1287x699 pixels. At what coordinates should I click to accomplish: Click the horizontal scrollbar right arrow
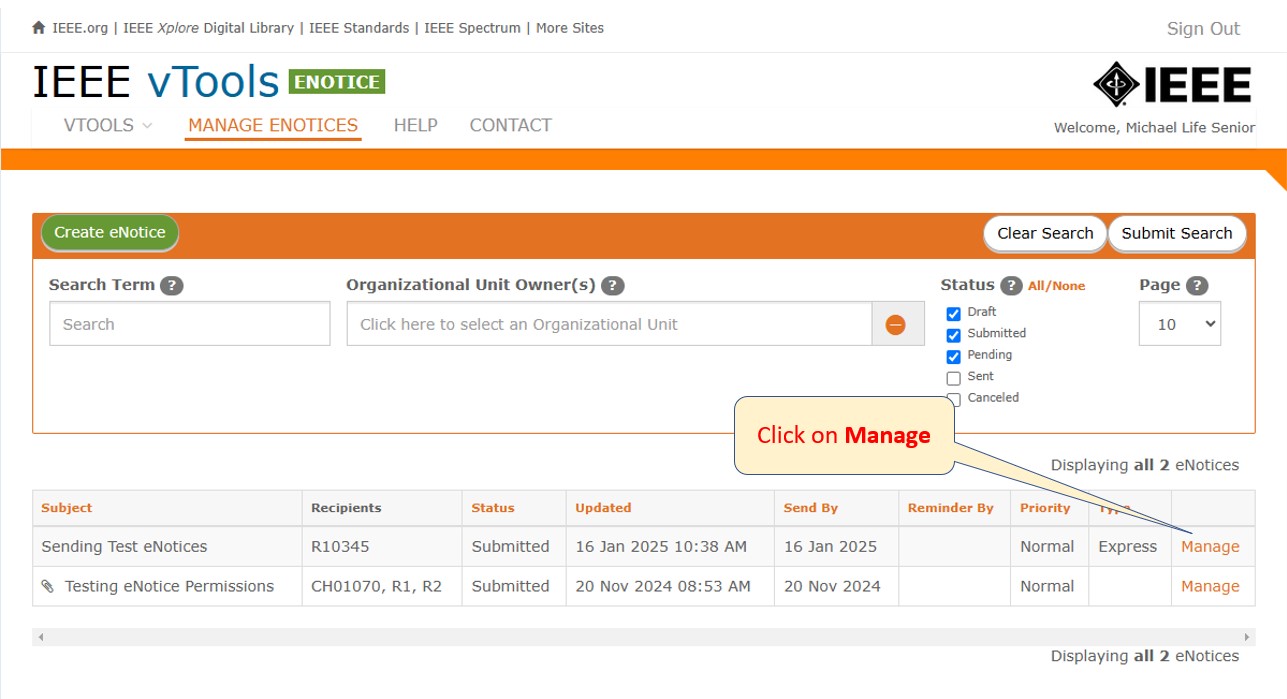click(1247, 637)
